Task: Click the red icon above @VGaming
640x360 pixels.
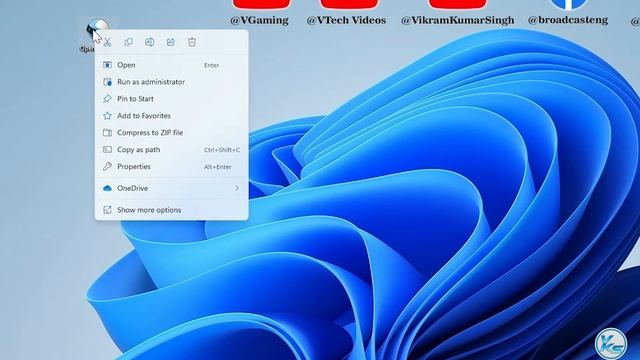Action: [261, 4]
